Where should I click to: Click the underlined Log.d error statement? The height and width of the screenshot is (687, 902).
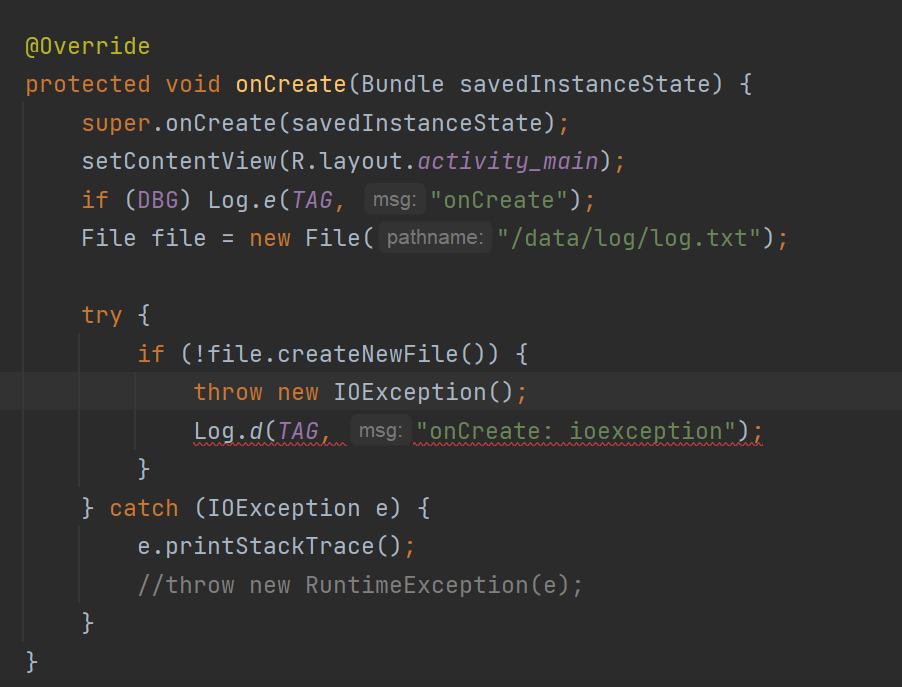click(x=478, y=431)
